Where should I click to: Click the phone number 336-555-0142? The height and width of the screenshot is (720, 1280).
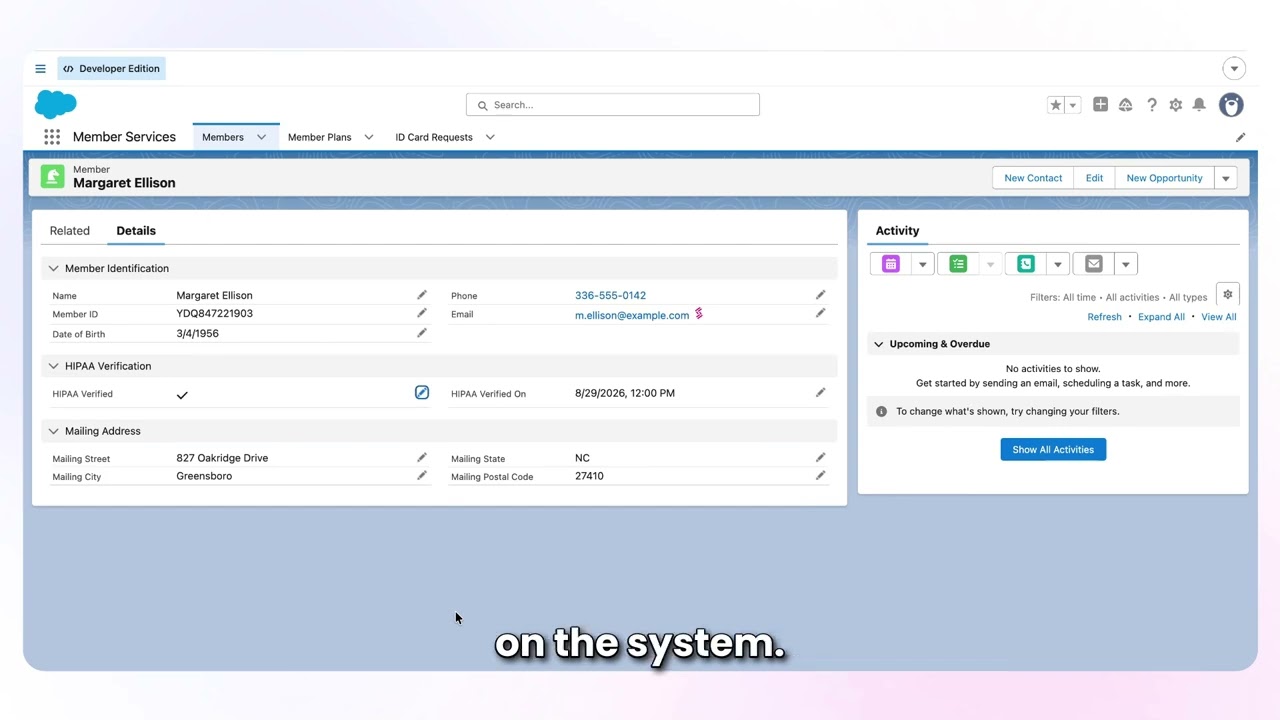610,295
